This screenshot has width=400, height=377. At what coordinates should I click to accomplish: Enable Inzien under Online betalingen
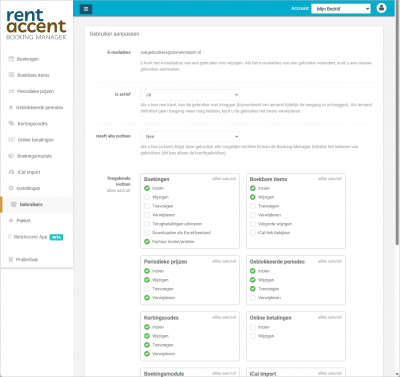(253, 327)
